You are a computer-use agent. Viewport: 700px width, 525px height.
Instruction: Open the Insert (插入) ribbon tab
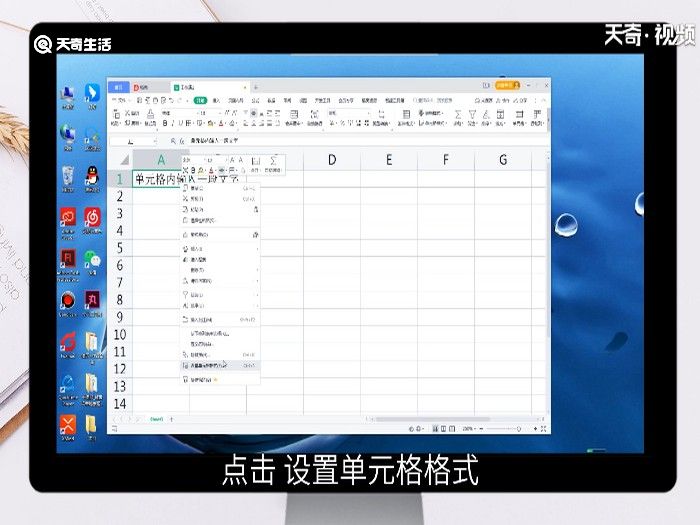coord(216,101)
